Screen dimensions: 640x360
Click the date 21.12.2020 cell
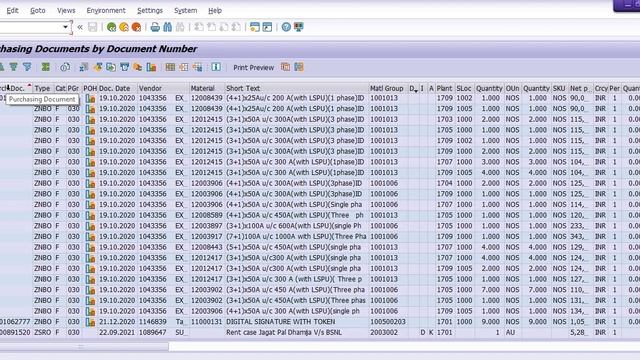117,322
